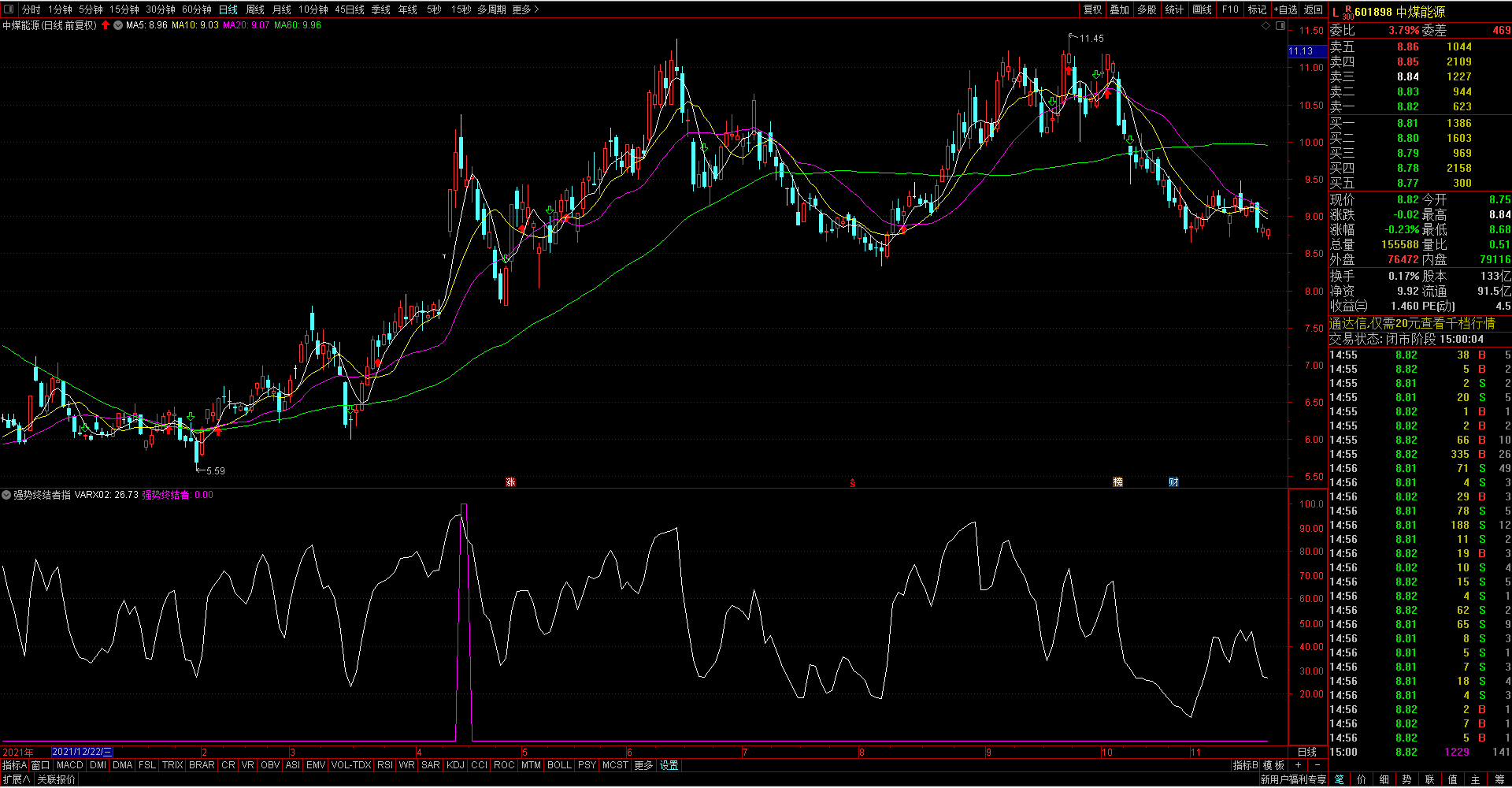Click the L icon next to stock code

point(1335,12)
